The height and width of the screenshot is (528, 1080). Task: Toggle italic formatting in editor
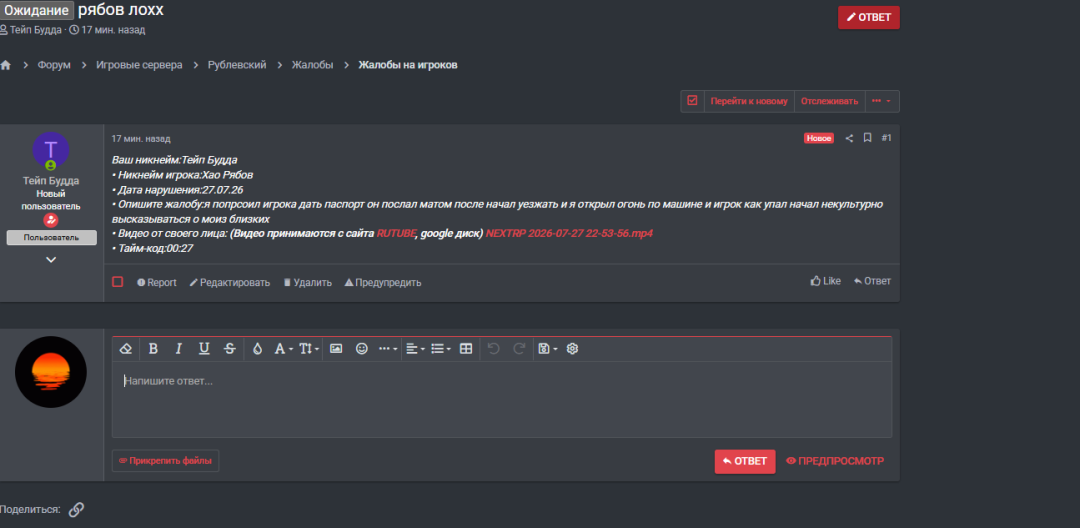coord(178,349)
